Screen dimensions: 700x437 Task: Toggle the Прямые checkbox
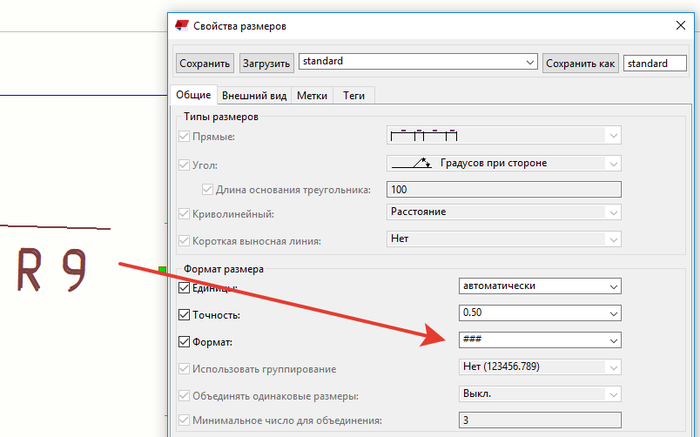point(184,136)
